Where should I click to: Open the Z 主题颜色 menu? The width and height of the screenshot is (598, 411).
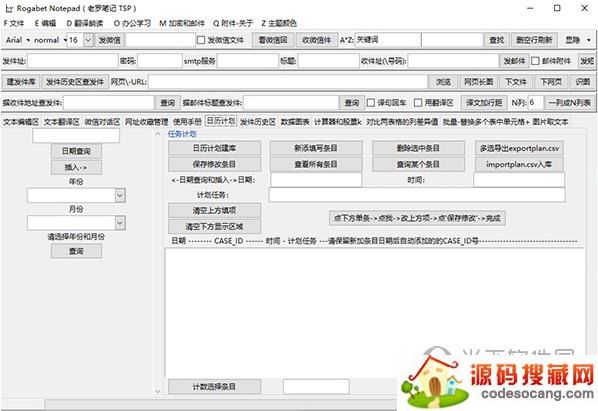coord(279,23)
